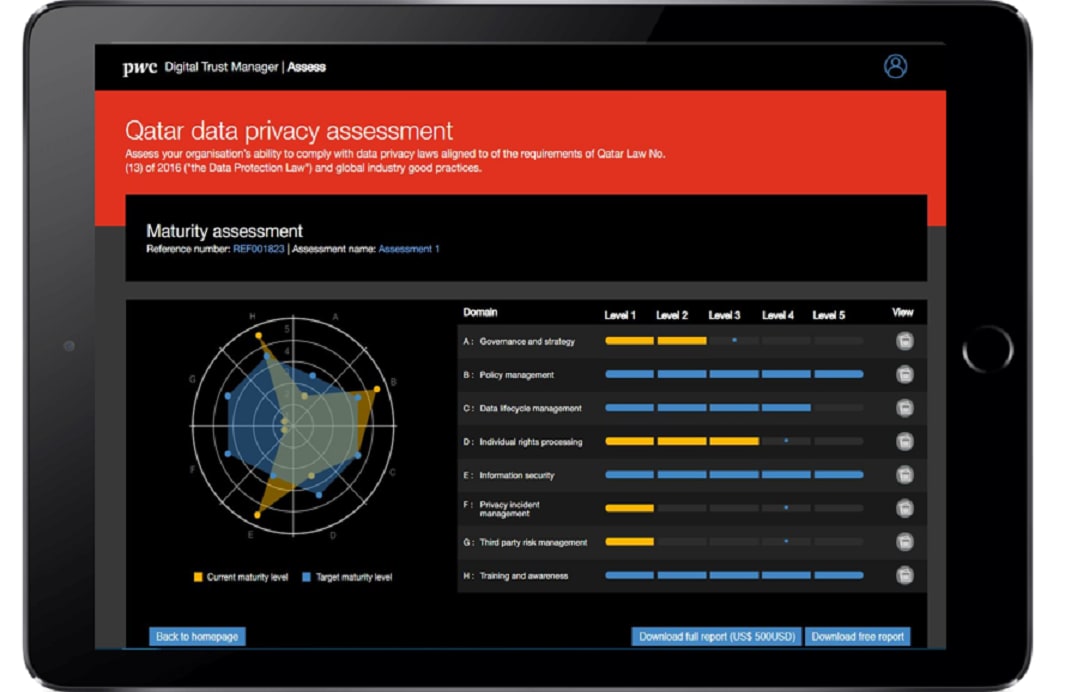Open the Assessment 1 name link
The height and width of the screenshot is (692, 1077).
[408, 249]
